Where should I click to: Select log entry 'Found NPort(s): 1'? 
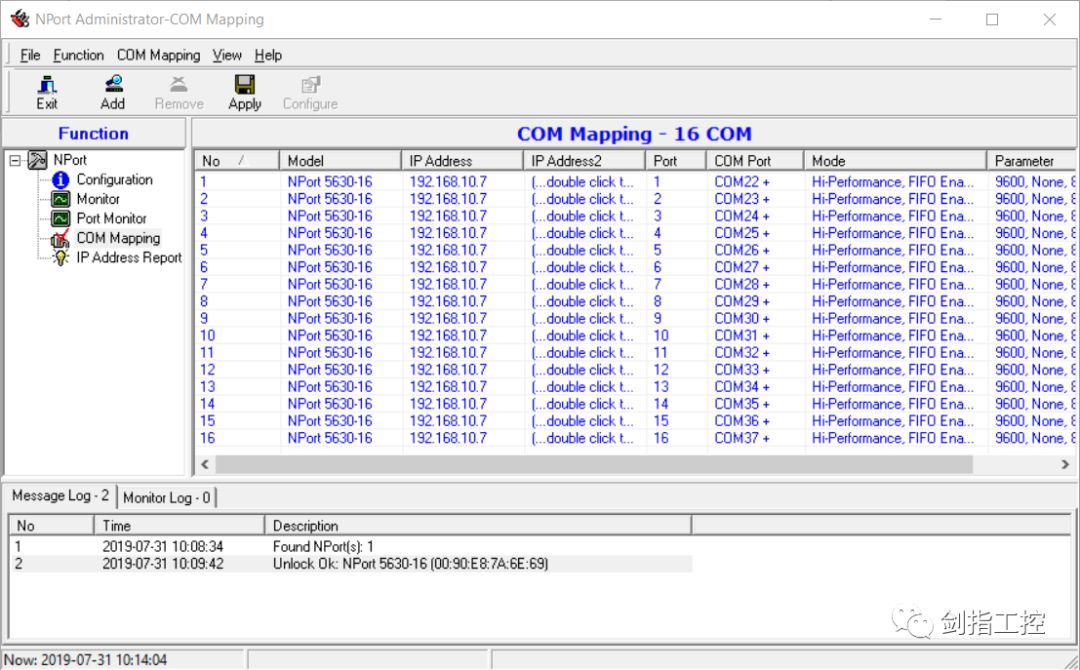[x=323, y=547]
